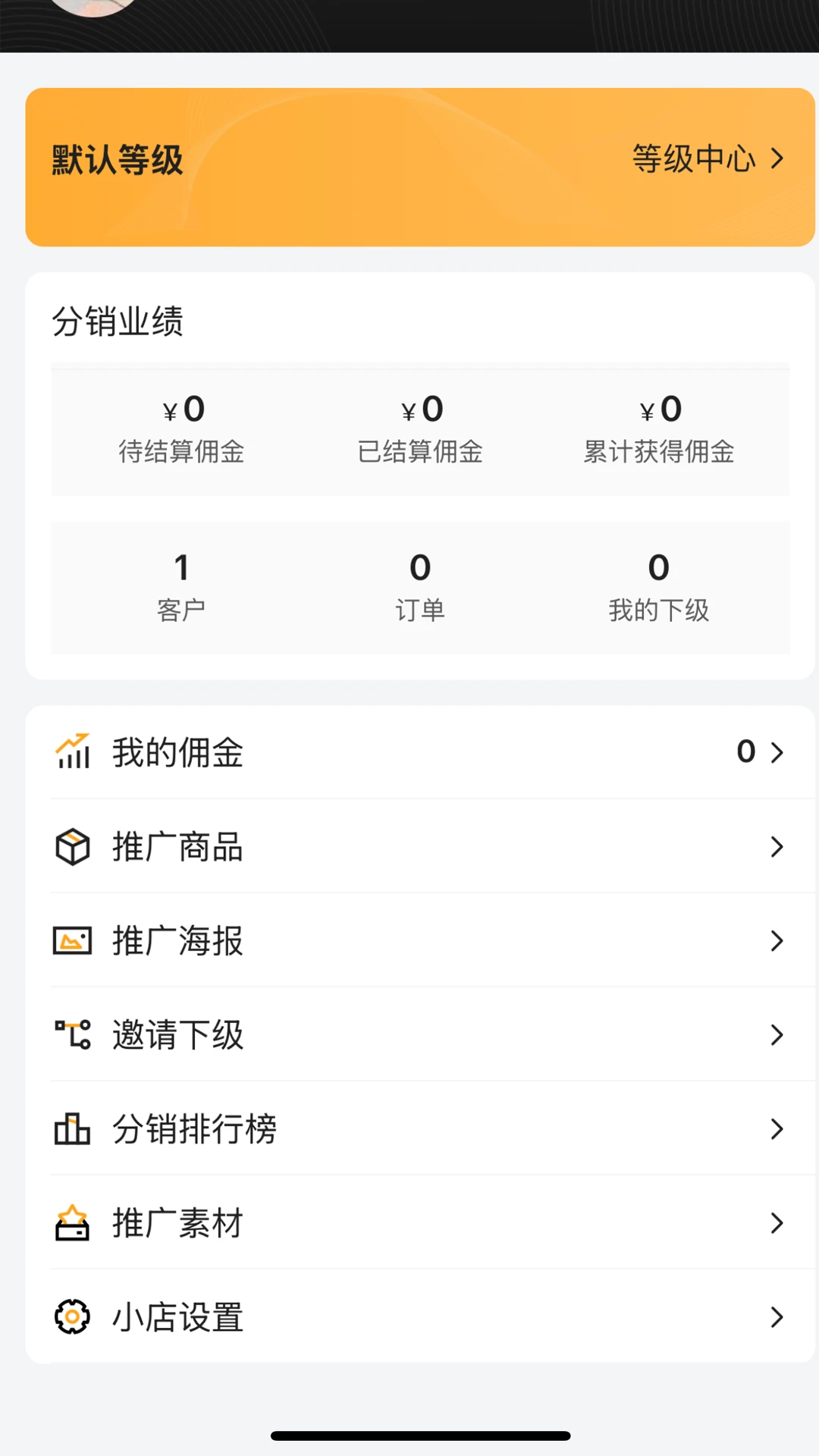Open the 等级中心 link
Image resolution: width=819 pixels, height=1456 pixels.
(707, 159)
